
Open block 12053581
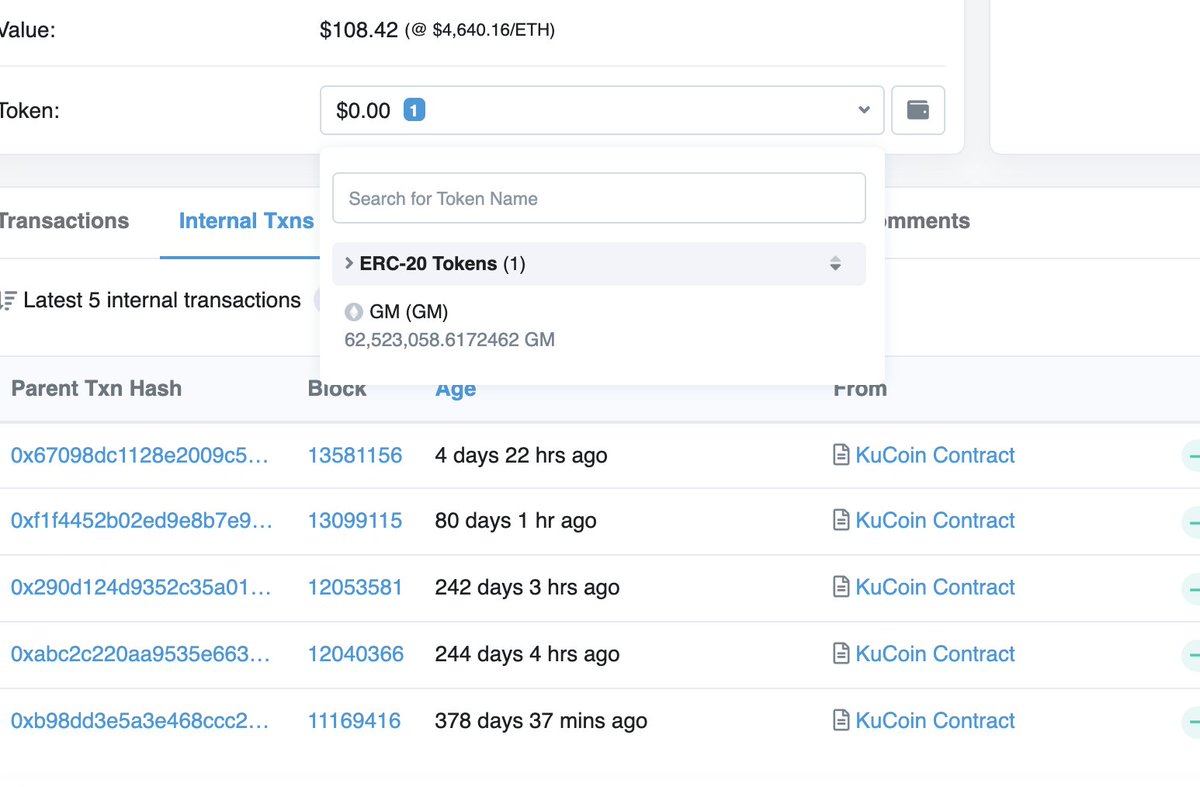pos(355,587)
